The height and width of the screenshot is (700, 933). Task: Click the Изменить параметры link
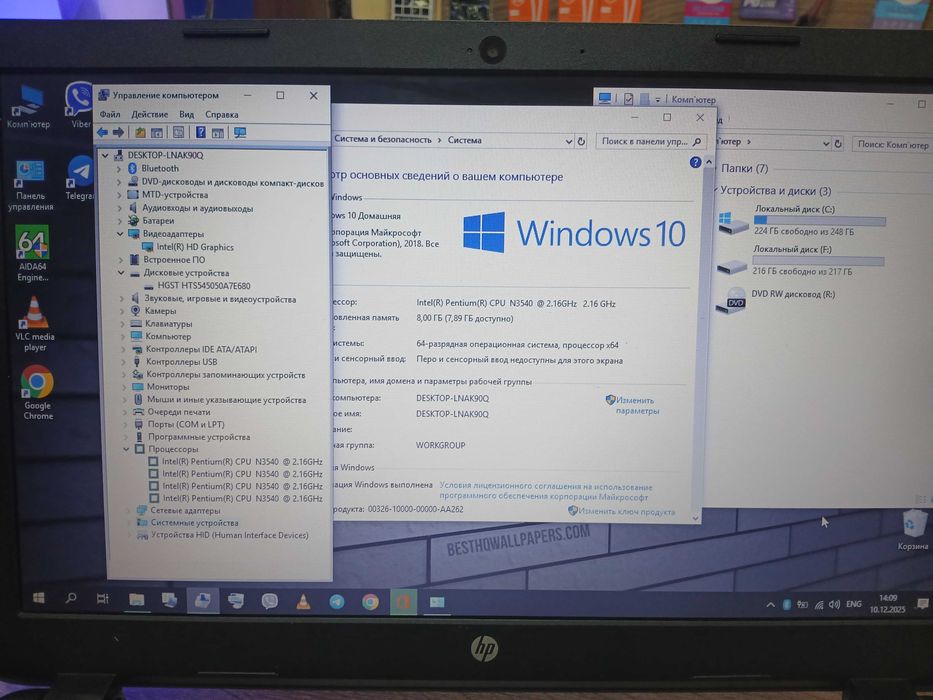[x=637, y=406]
